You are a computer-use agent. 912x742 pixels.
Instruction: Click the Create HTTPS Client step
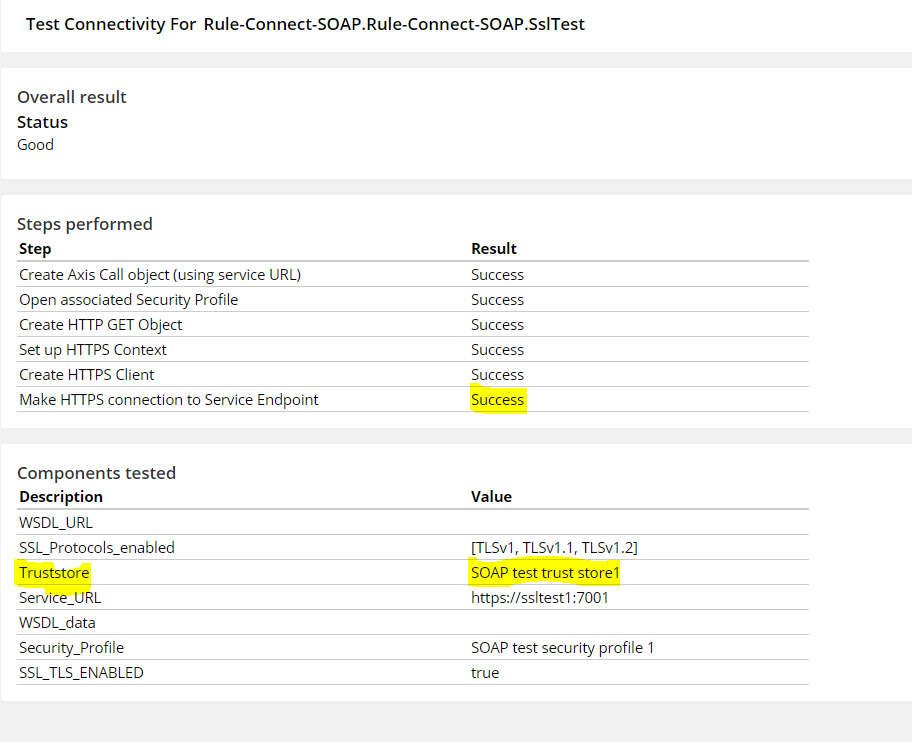point(87,374)
